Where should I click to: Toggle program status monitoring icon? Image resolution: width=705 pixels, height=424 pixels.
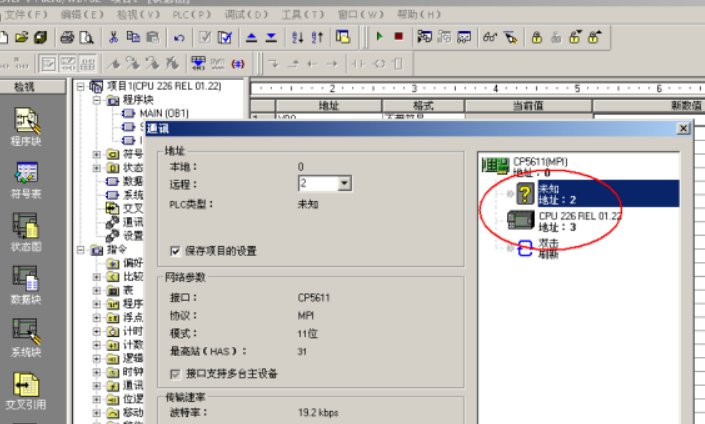click(424, 36)
